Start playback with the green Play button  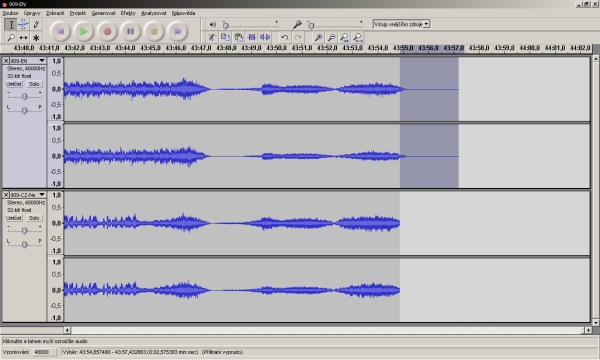(x=83, y=31)
